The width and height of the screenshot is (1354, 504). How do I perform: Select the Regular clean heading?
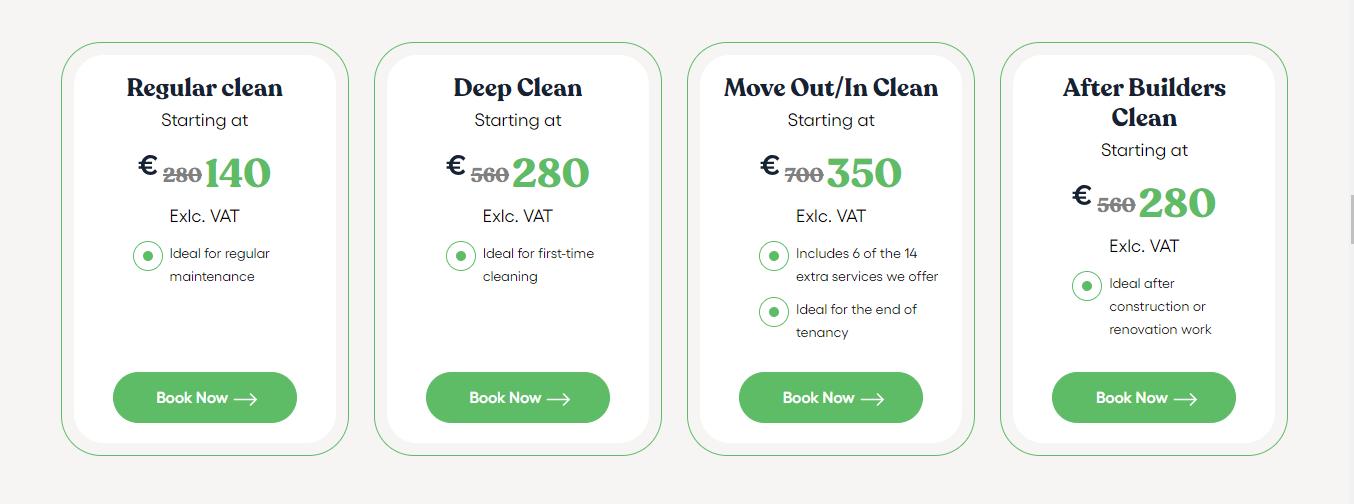point(205,88)
